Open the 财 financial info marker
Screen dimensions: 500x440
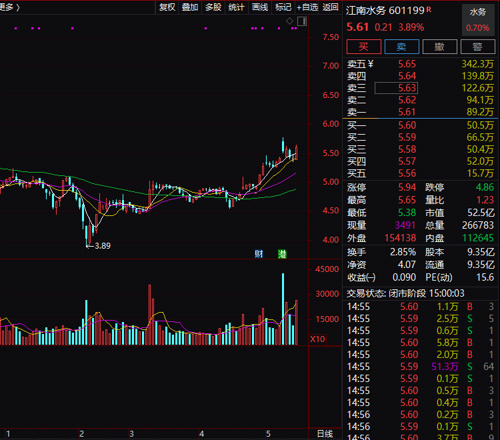259,254
